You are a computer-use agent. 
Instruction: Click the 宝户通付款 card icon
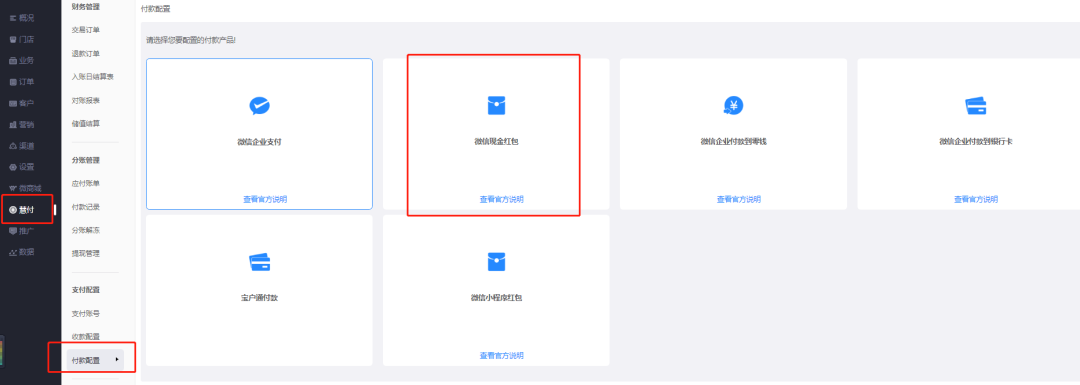(x=259, y=262)
